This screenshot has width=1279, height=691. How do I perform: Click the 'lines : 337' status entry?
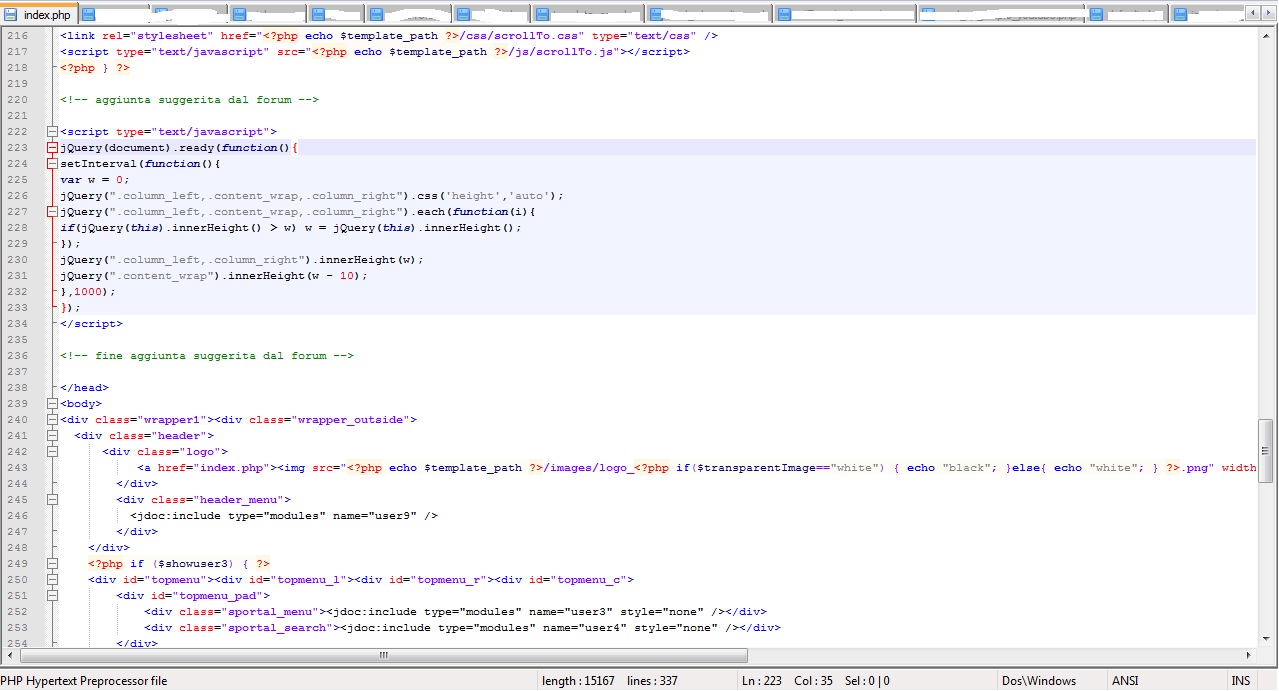652,681
